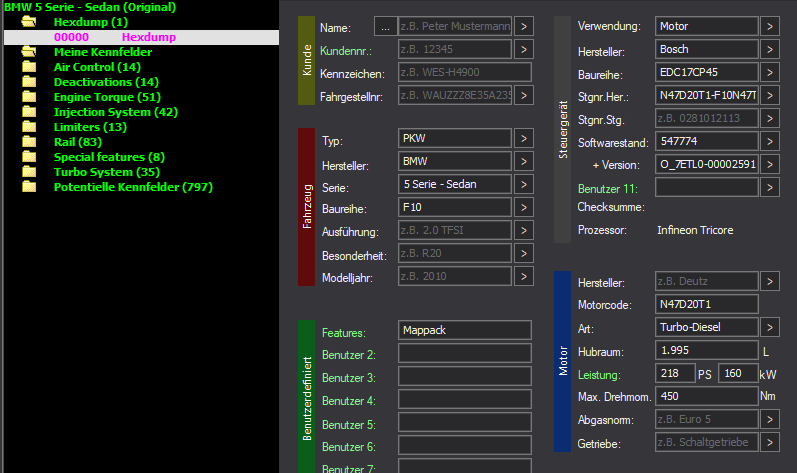The width and height of the screenshot is (797, 473).
Task: Click the Leistung kW field with 160
Action: click(x=738, y=373)
